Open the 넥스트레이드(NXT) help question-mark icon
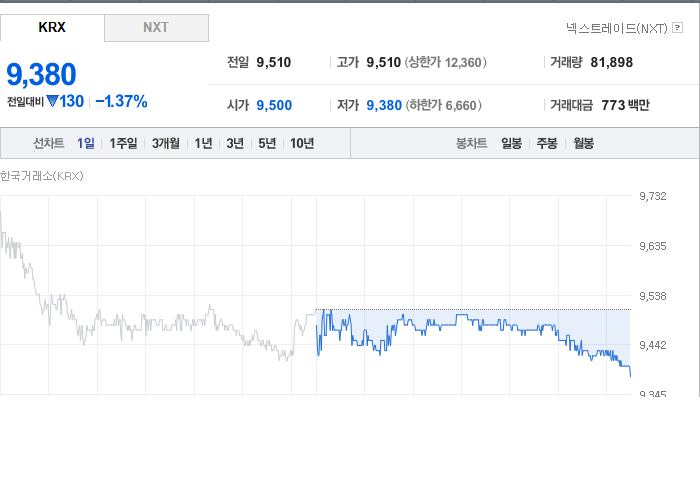 click(677, 28)
